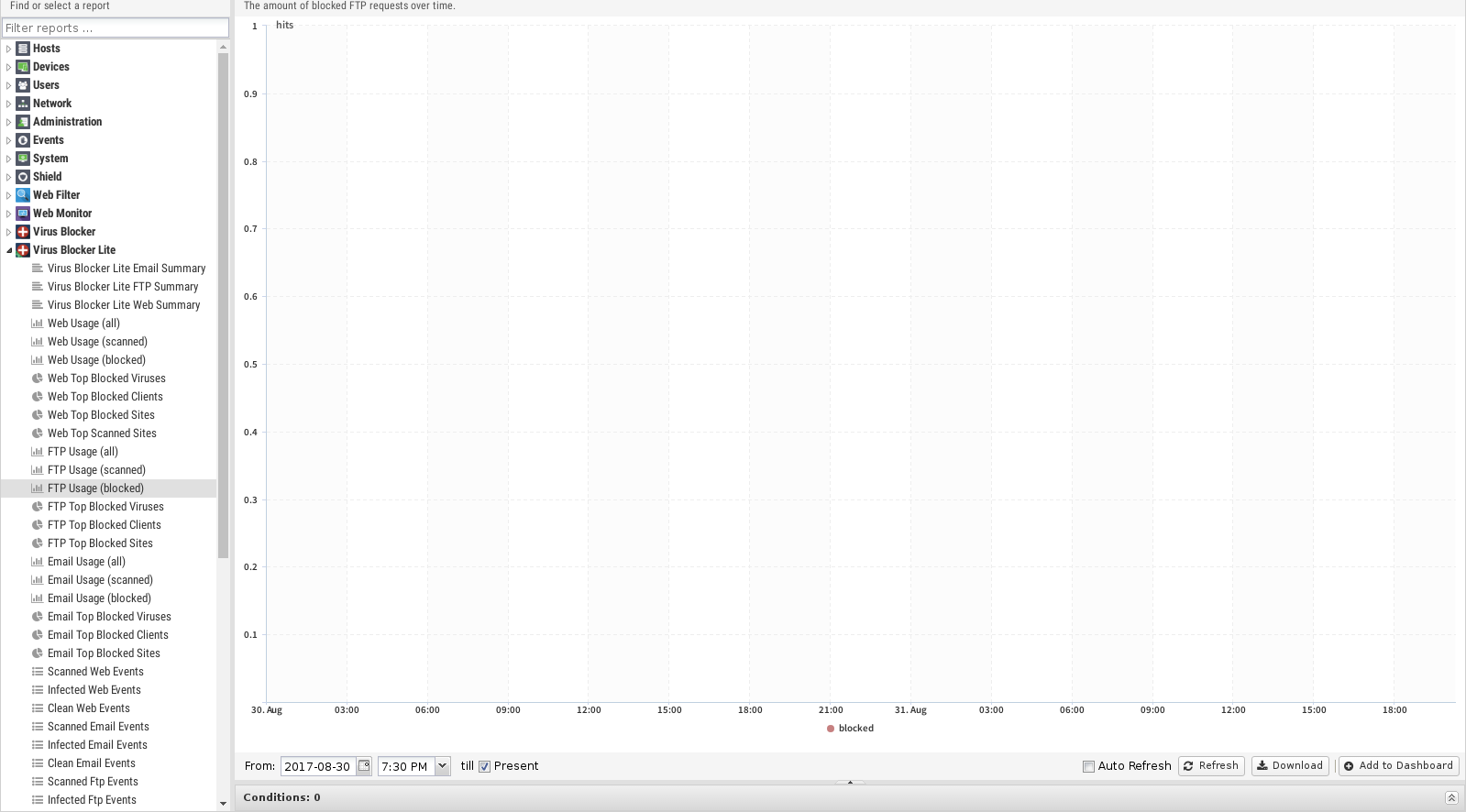Screen dimensions: 1466x812
Task: Open the From date calendar picker icon
Action: tap(364, 766)
